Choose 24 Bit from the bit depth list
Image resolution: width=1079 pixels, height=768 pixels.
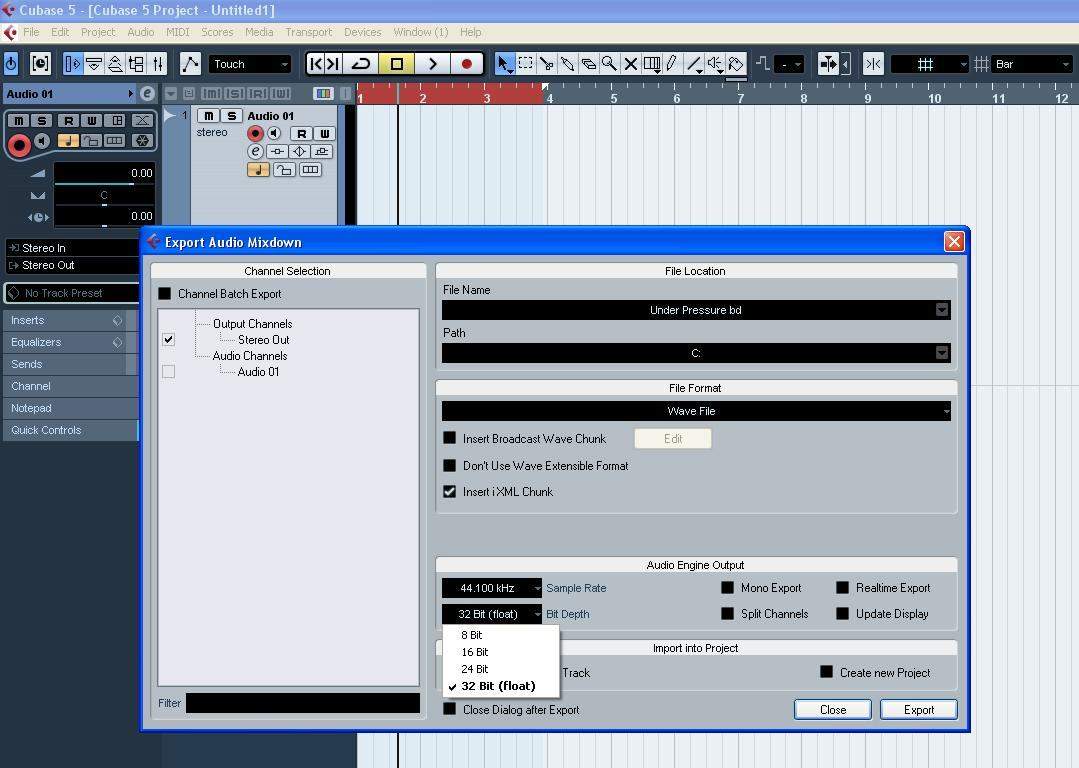tap(475, 669)
